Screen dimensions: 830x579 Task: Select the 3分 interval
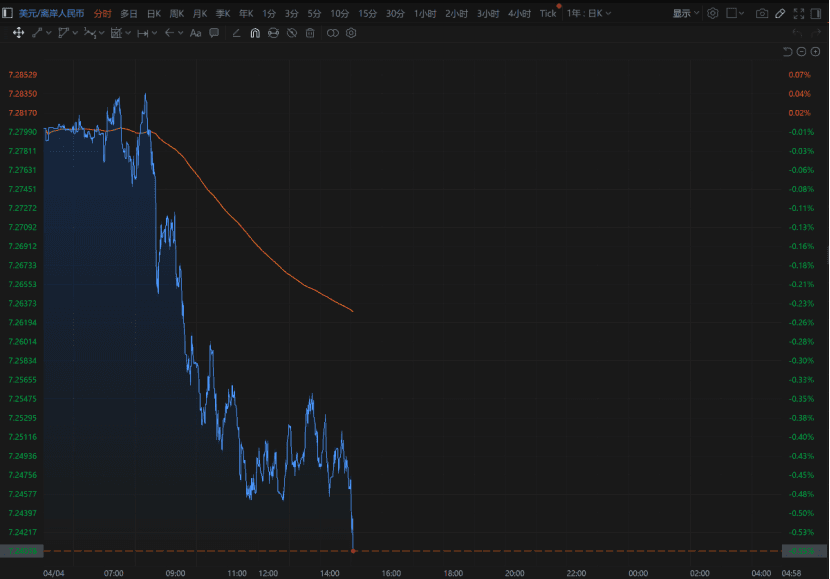coord(291,14)
